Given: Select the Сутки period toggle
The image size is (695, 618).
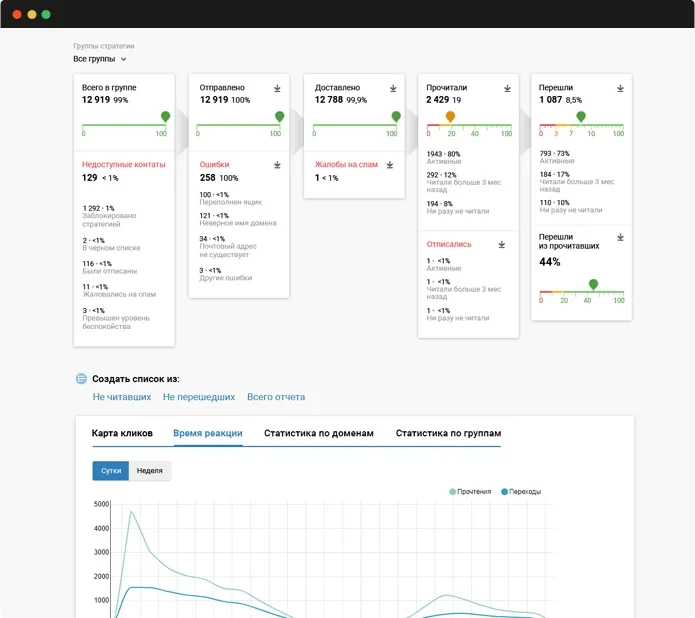Looking at the screenshot, I should 111,470.
